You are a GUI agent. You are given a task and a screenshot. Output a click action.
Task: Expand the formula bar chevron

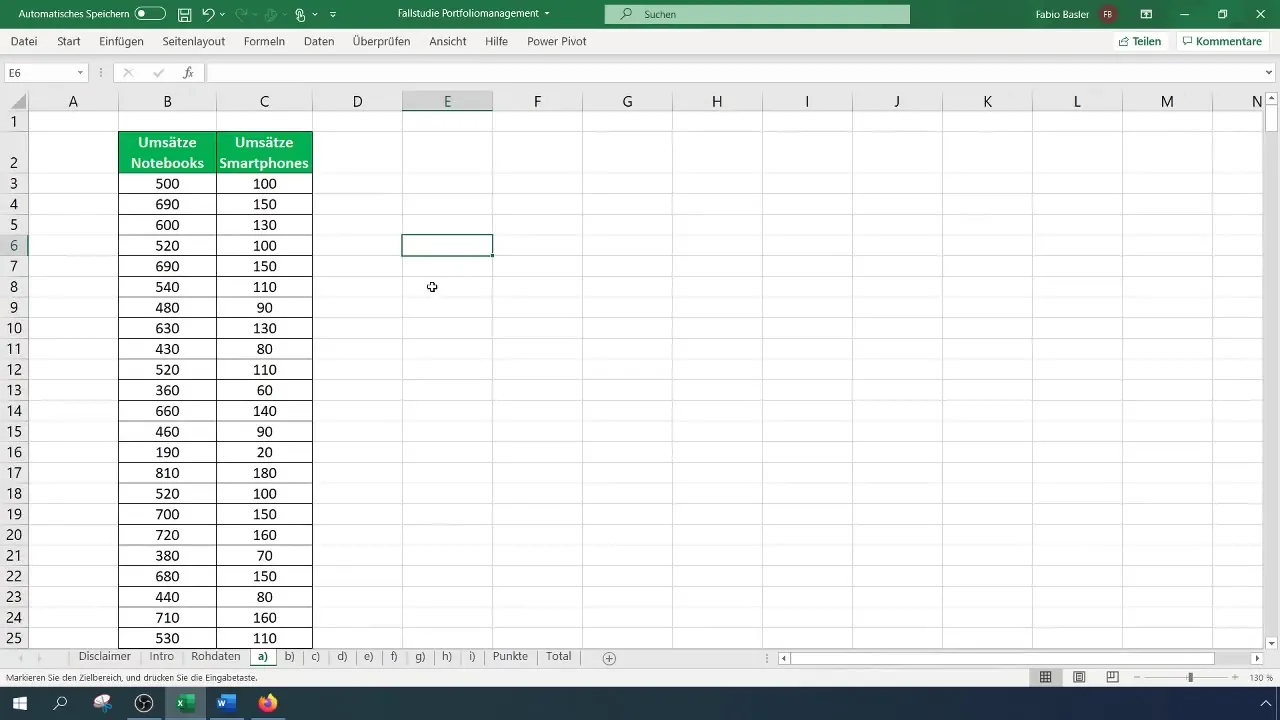click(1270, 73)
